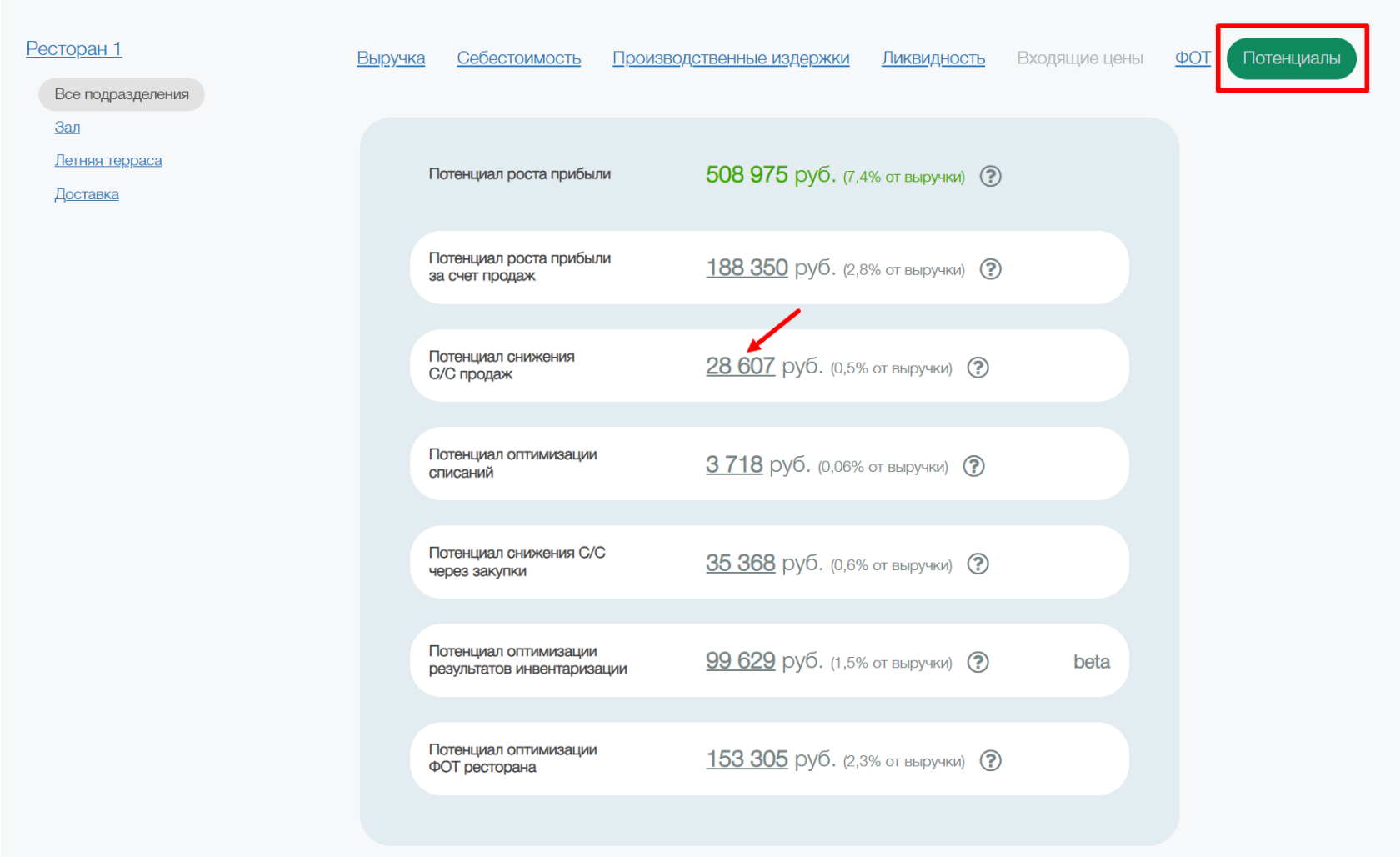Screen dimensions: 1400x857
Task: Click the green Потенциалы button
Action: tap(1291, 58)
